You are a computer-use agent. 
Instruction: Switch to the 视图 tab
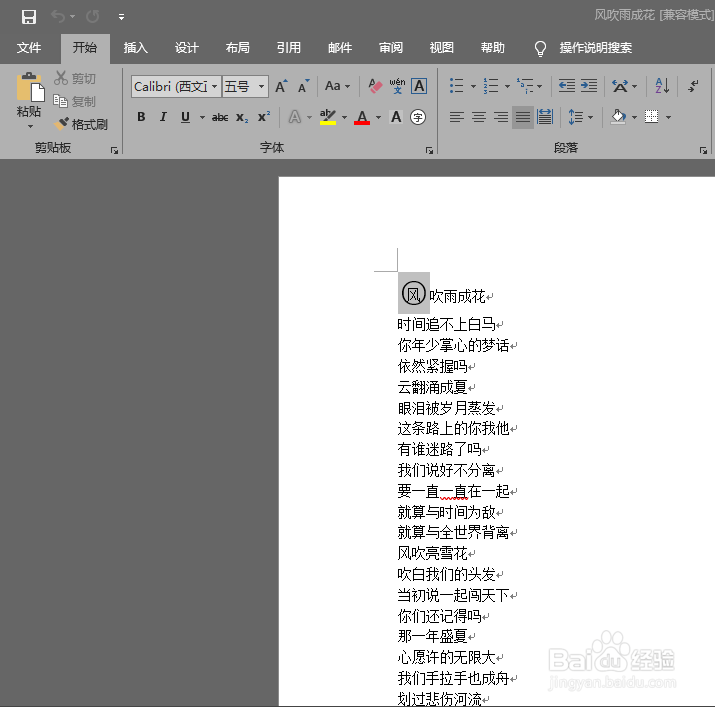(442, 48)
